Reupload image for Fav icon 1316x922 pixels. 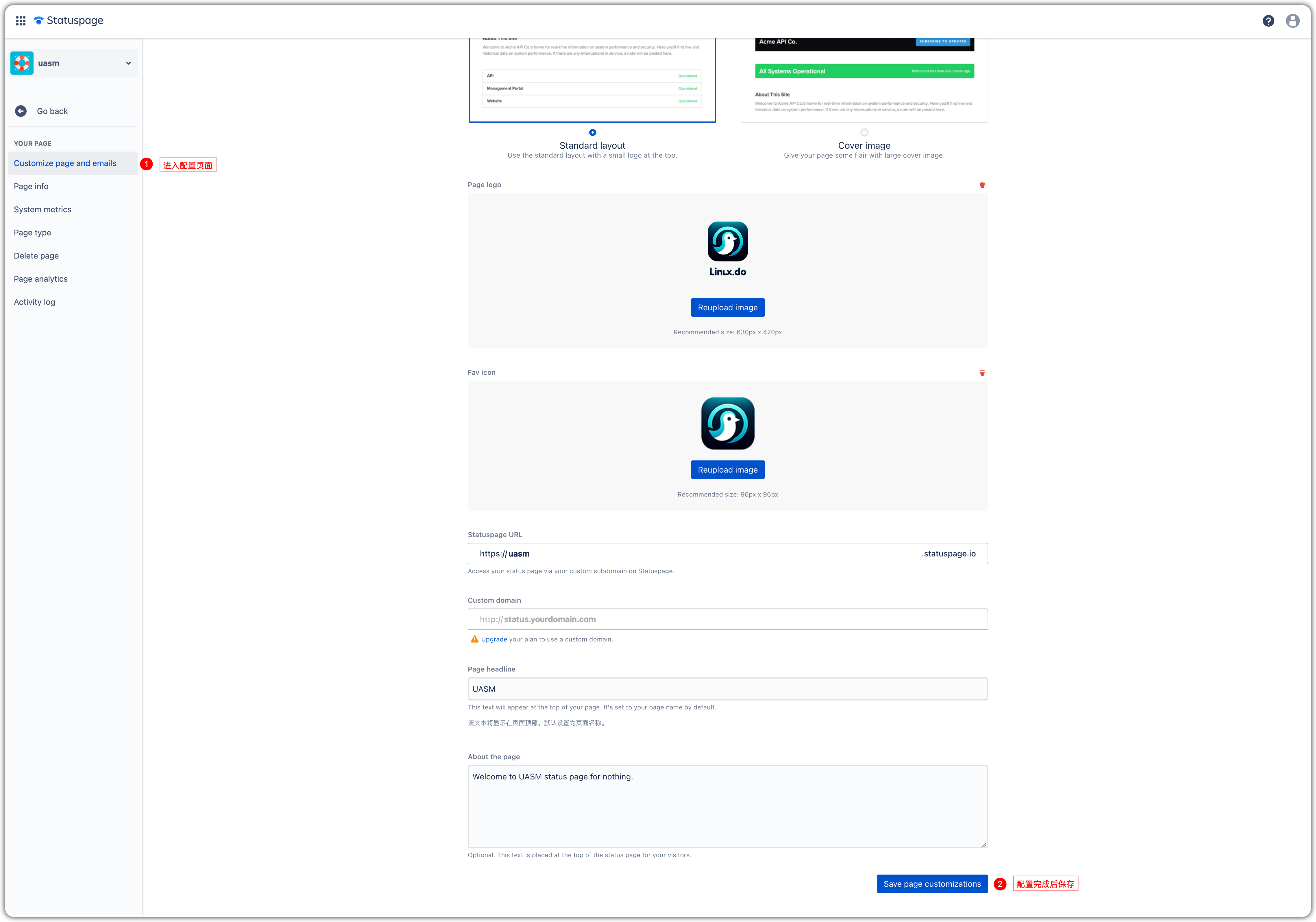coord(727,470)
